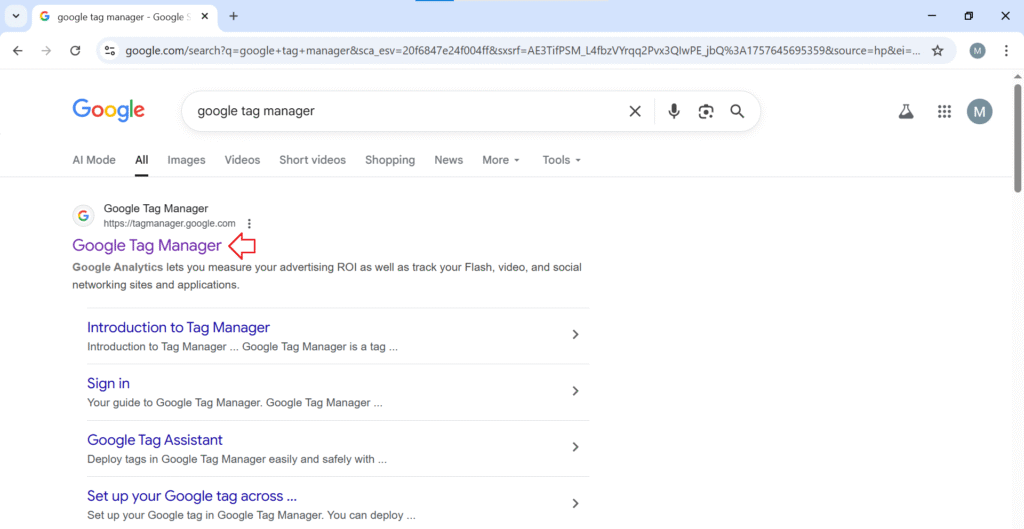Reload the current page
1024x529 pixels.
coord(75,51)
